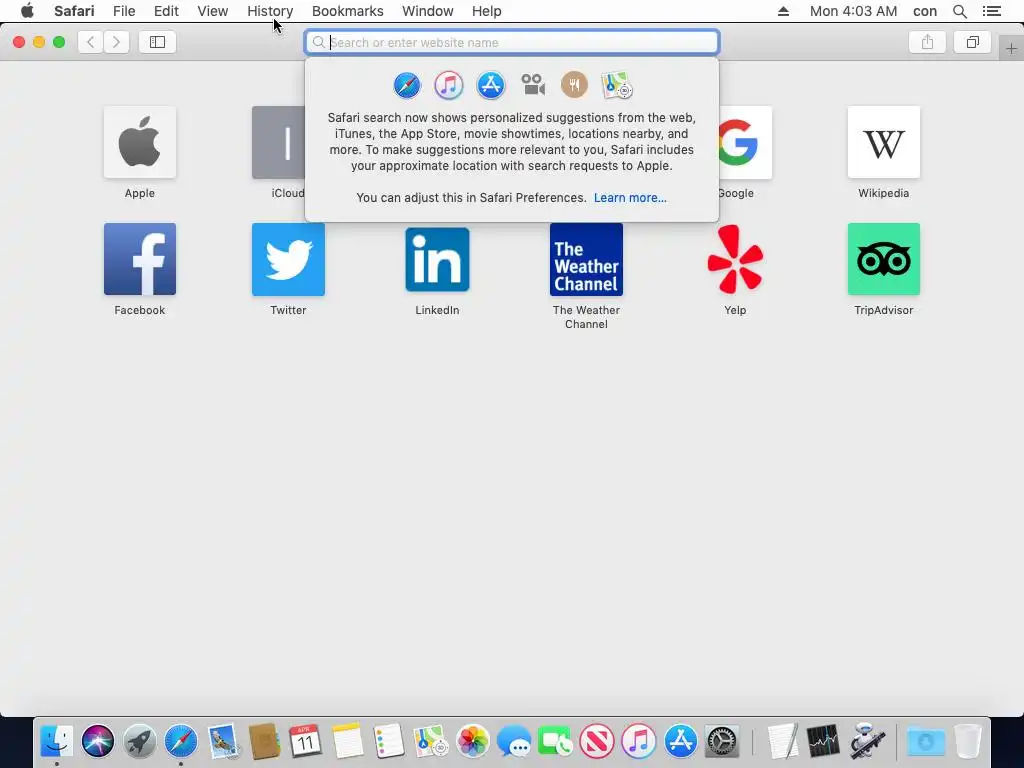The height and width of the screenshot is (768, 1024).
Task: Open the Yelp favorite tile
Action: tap(735, 259)
